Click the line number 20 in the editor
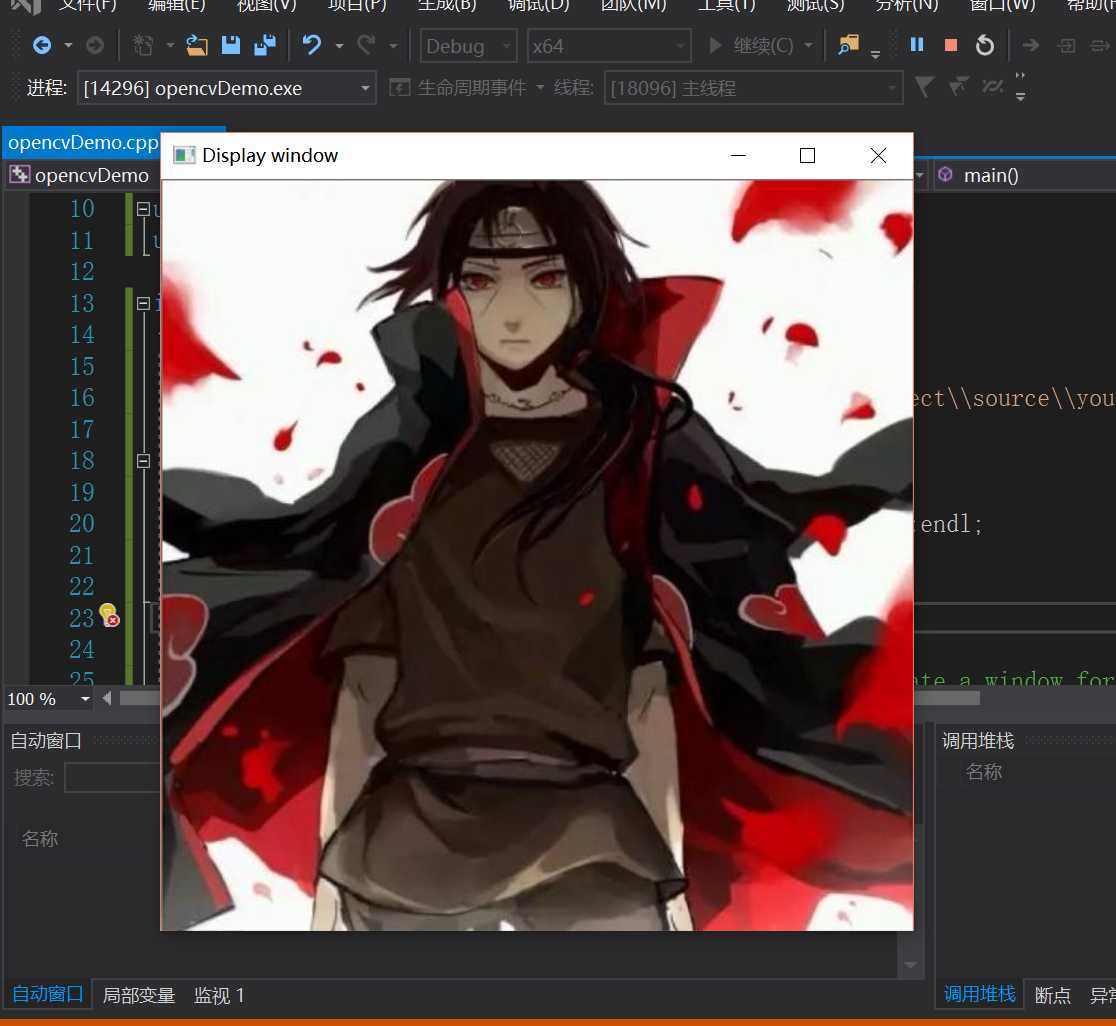The width and height of the screenshot is (1116, 1026). click(x=82, y=524)
